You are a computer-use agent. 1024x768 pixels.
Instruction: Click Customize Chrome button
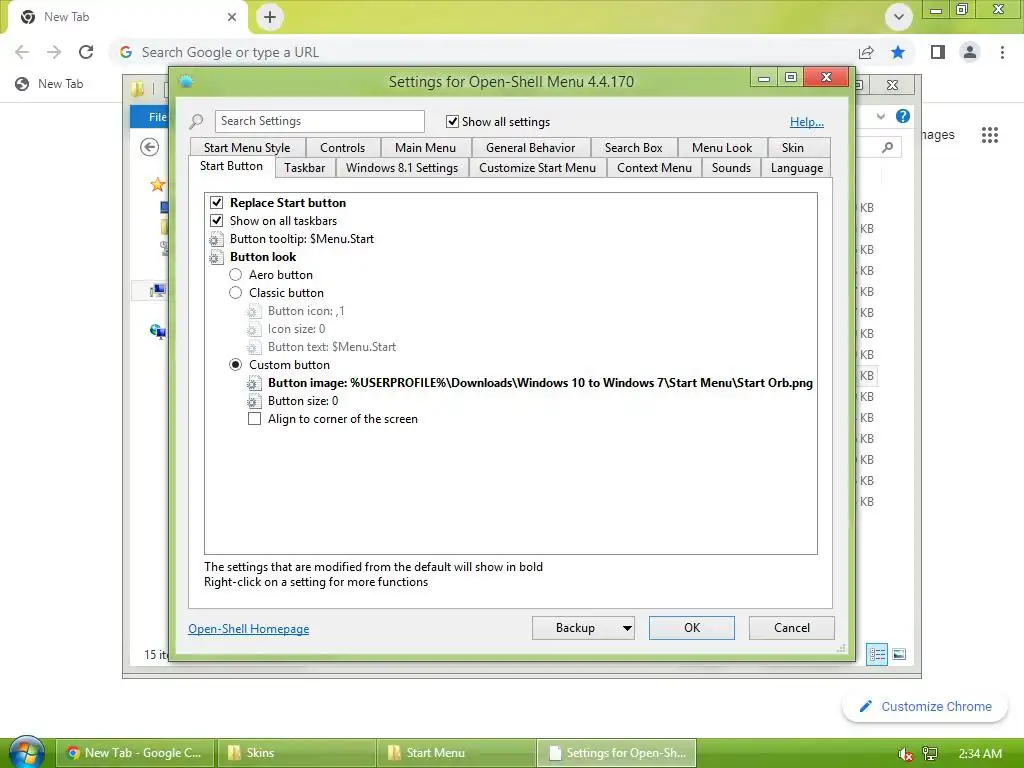(925, 707)
